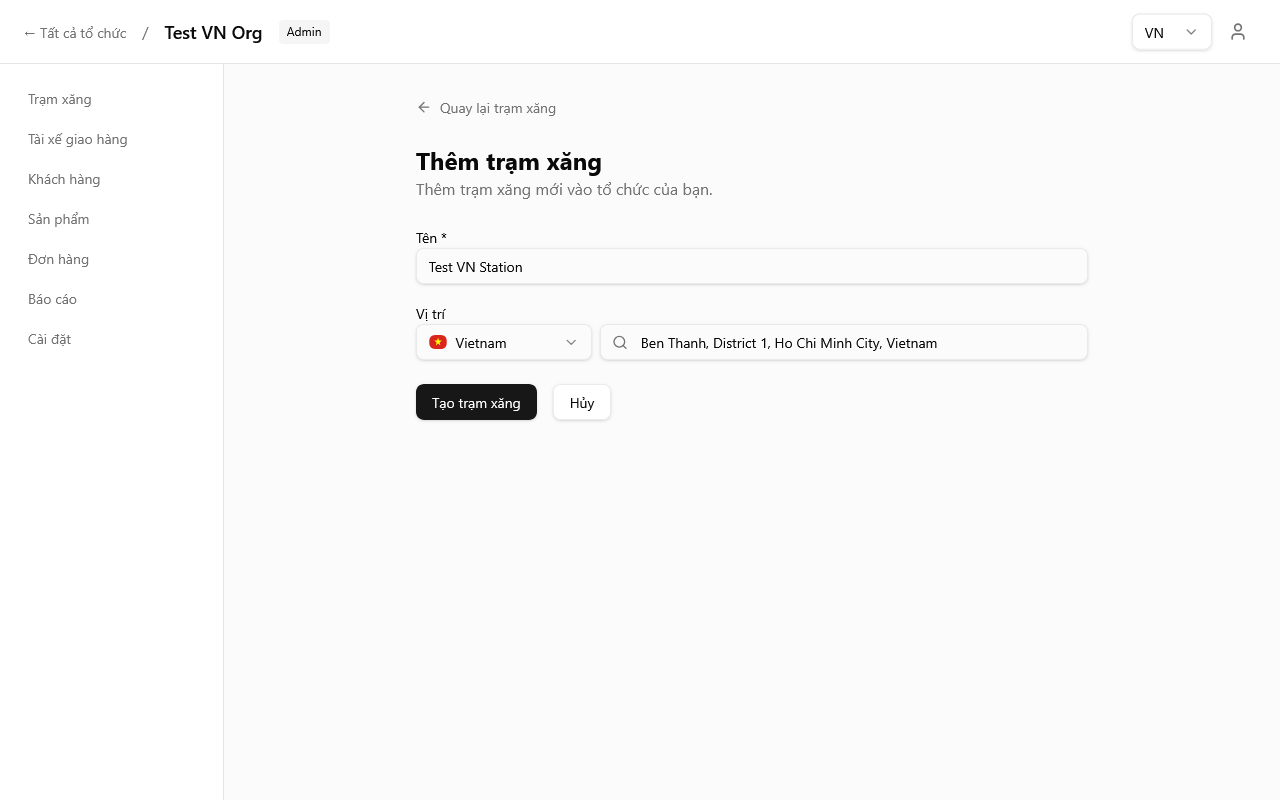Focus the Tên name input field

751,267
